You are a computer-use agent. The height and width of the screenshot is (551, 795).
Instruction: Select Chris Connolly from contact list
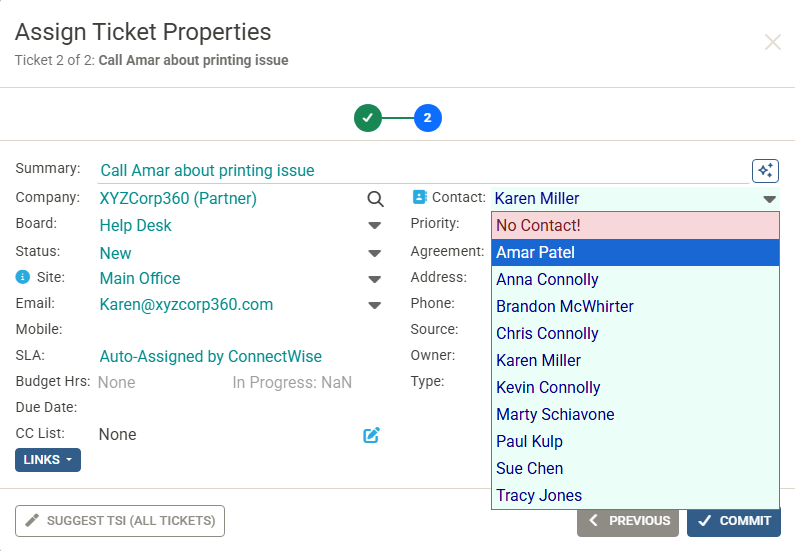click(x=635, y=333)
